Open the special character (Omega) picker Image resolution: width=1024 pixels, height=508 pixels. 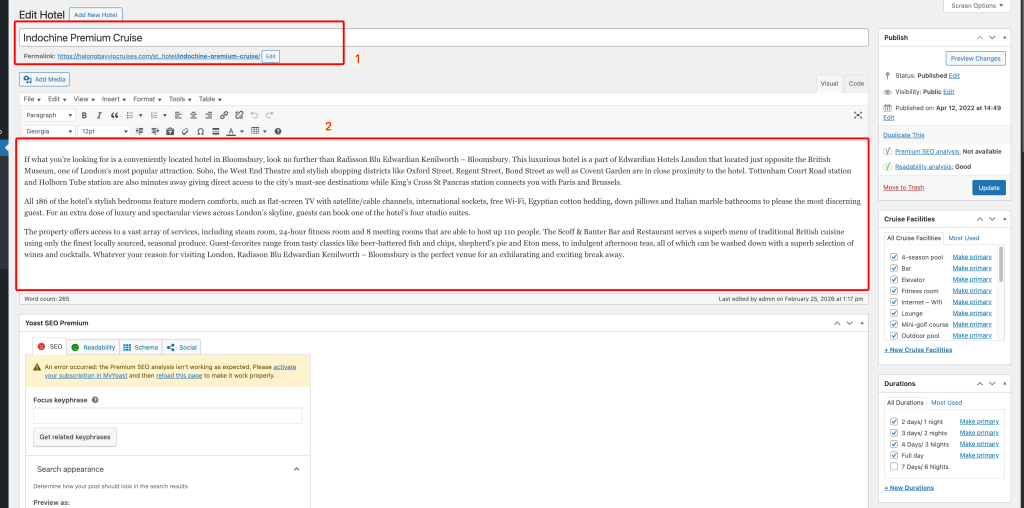[x=201, y=131]
